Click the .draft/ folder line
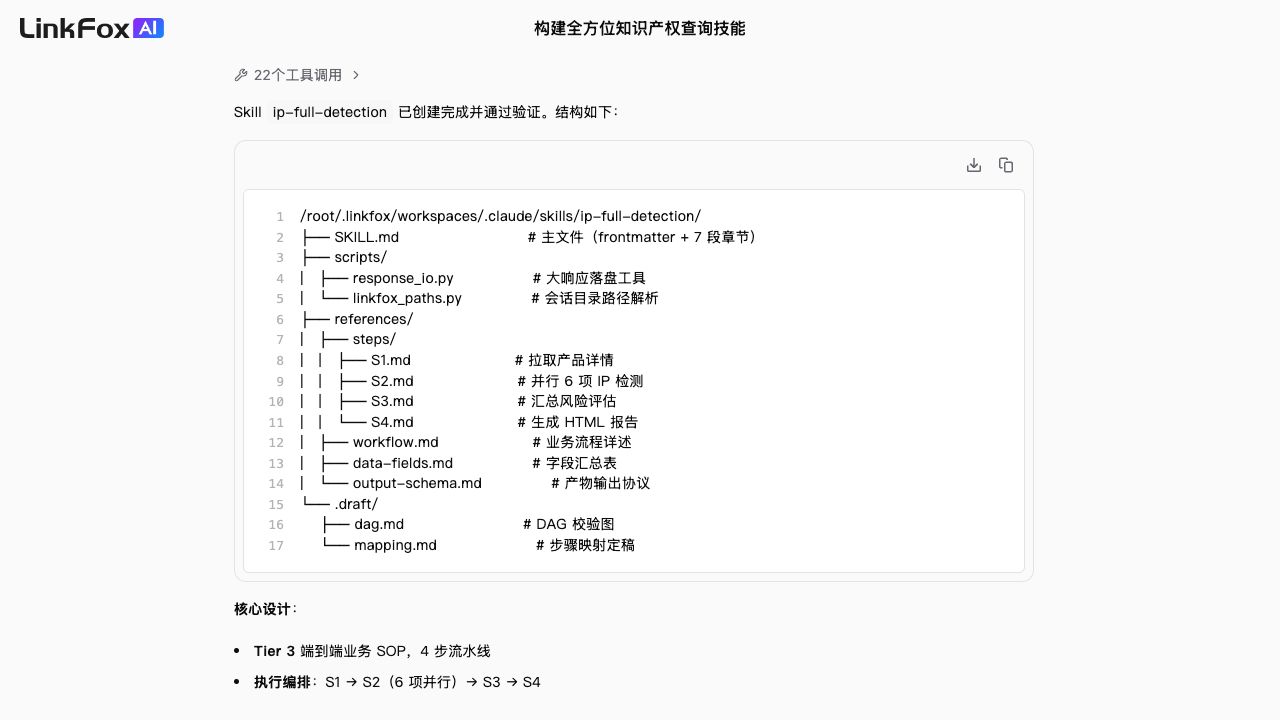Screen dimensions: 1280x720 pyautogui.click(x=340, y=504)
